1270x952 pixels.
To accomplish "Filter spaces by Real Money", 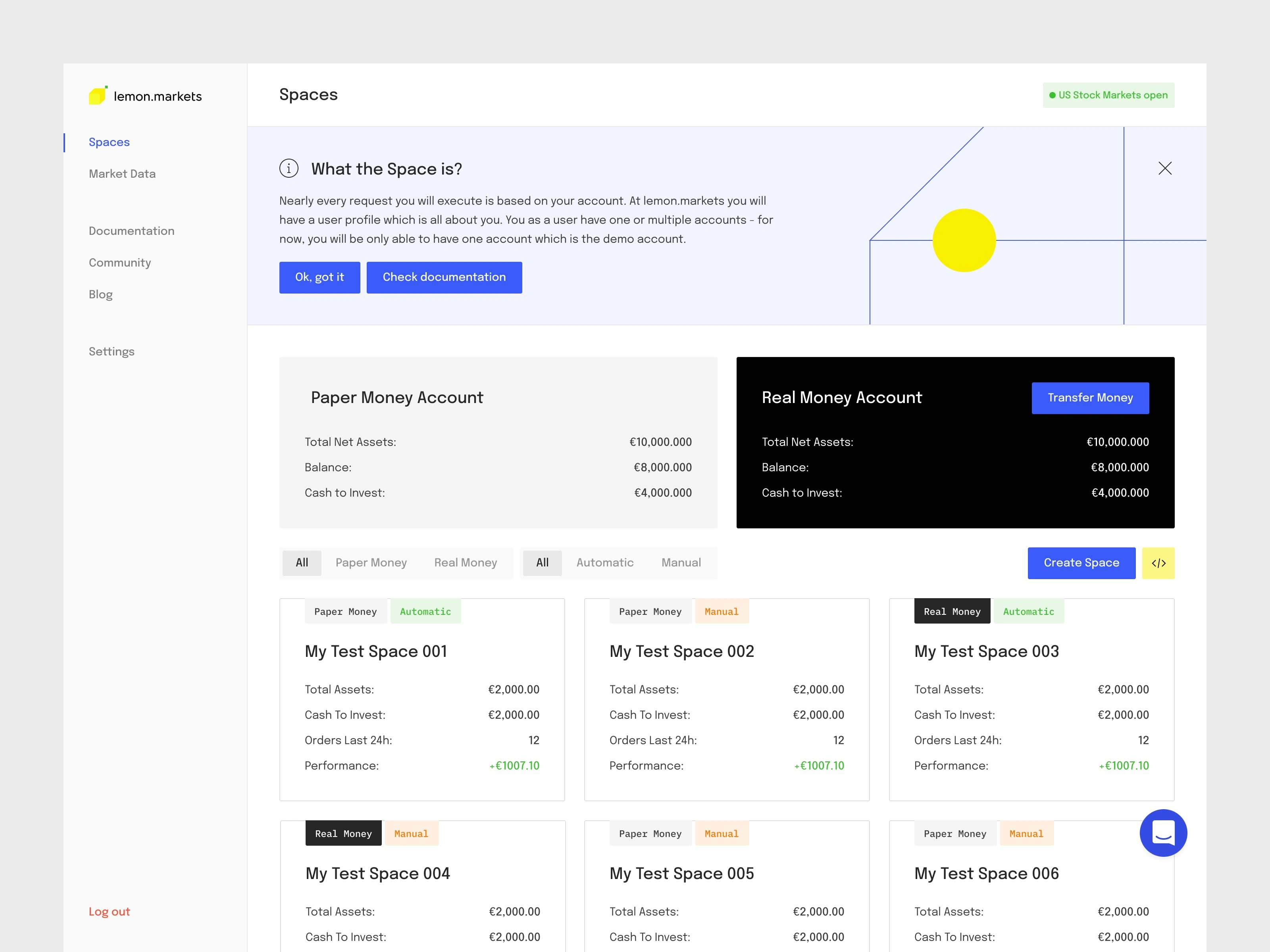I will click(x=466, y=563).
